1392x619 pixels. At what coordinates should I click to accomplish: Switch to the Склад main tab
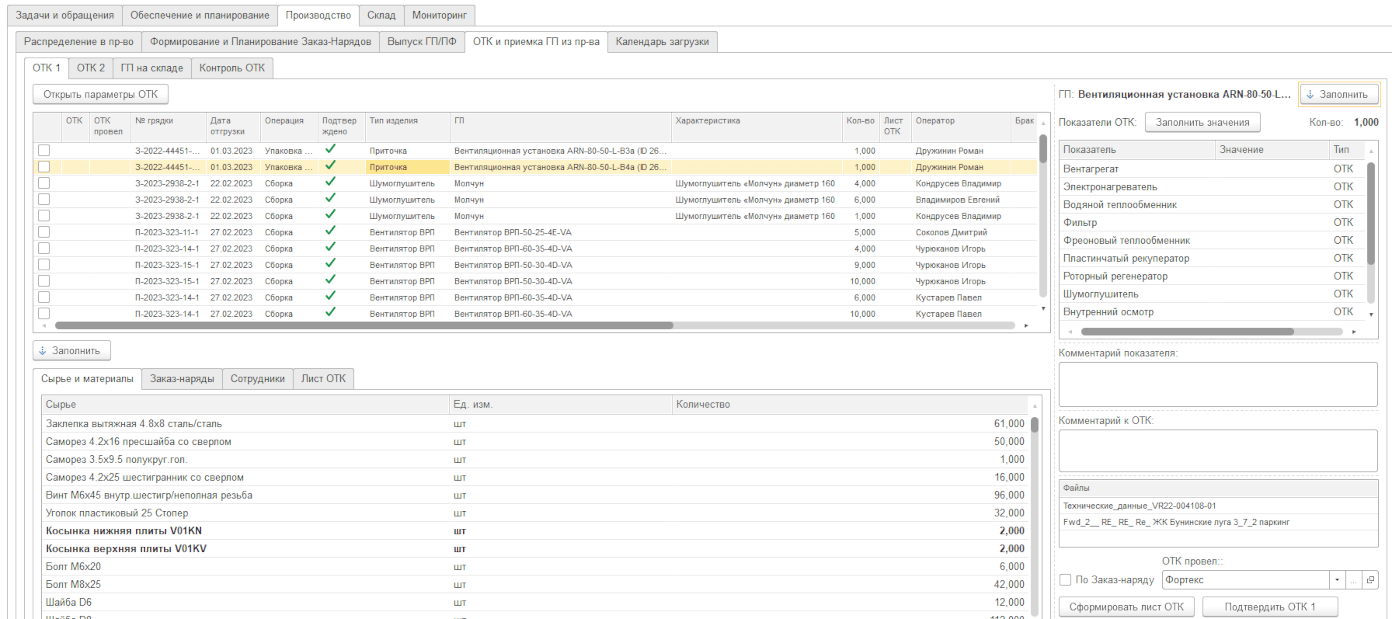[381, 15]
